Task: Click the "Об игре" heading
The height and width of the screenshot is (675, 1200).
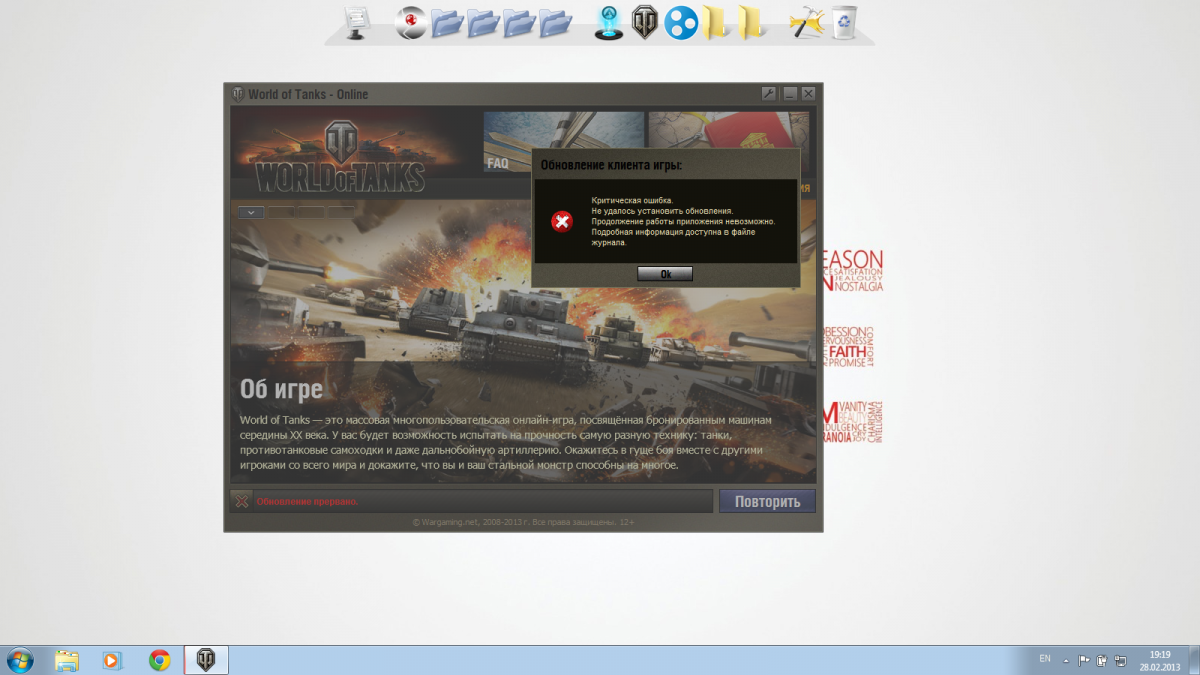Action: coord(281,388)
